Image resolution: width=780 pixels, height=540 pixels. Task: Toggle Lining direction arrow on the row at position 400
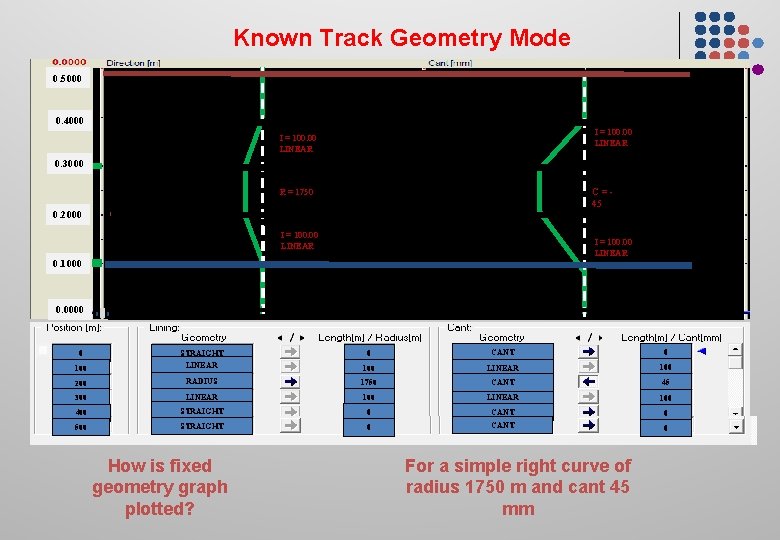pos(291,411)
